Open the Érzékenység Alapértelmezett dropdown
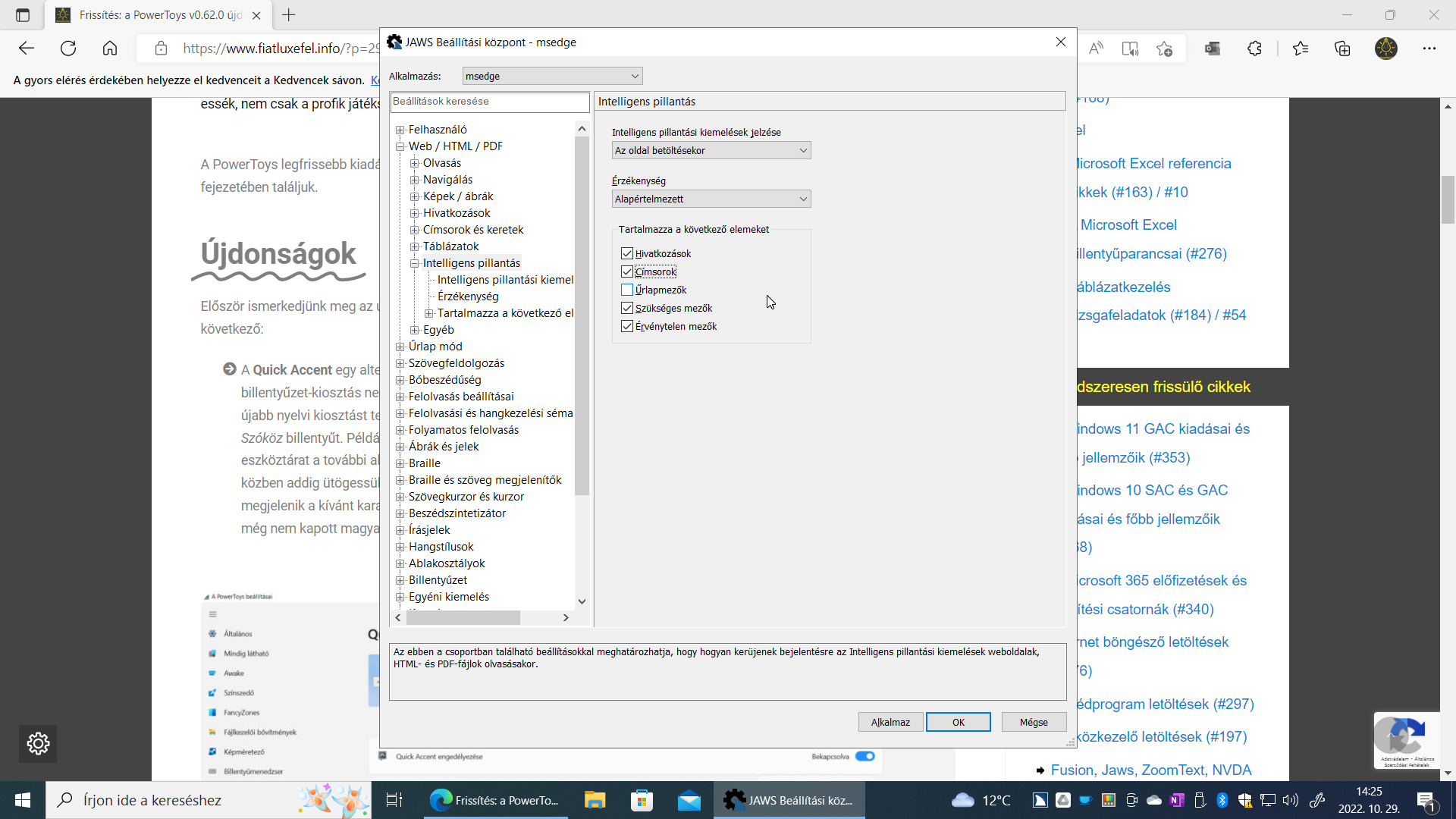 point(711,199)
